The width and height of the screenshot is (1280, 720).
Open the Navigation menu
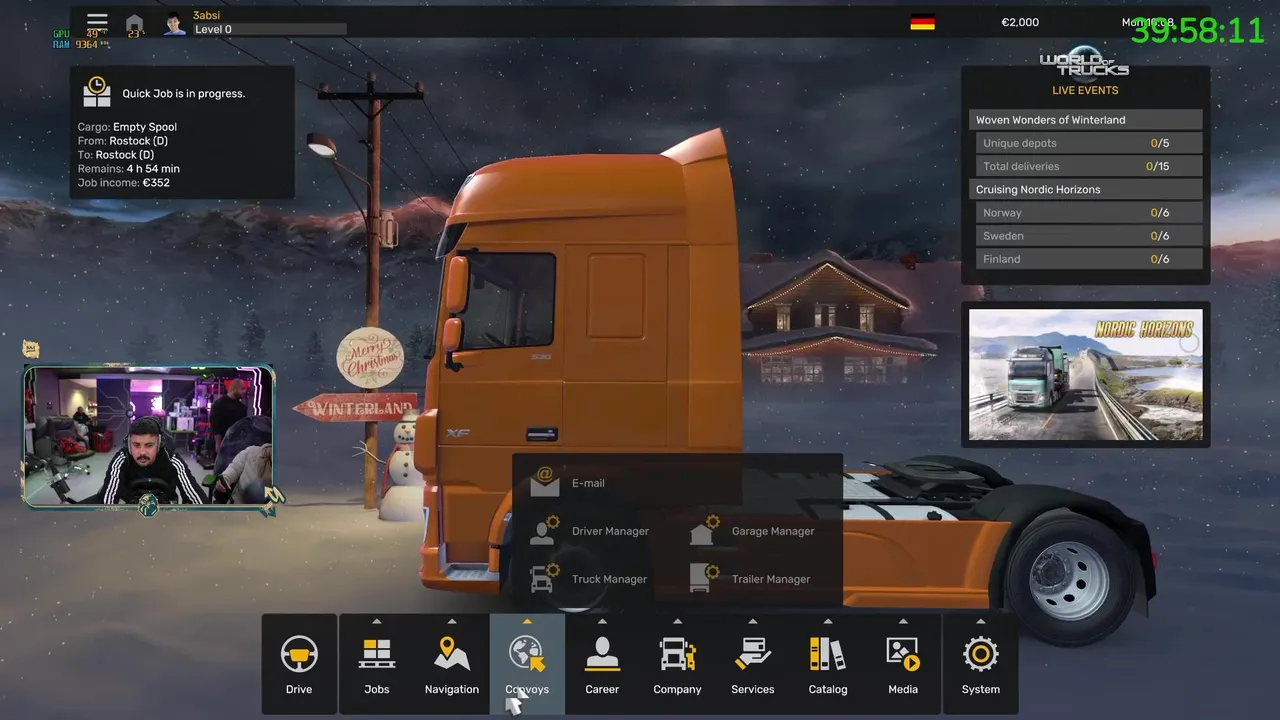(452, 664)
